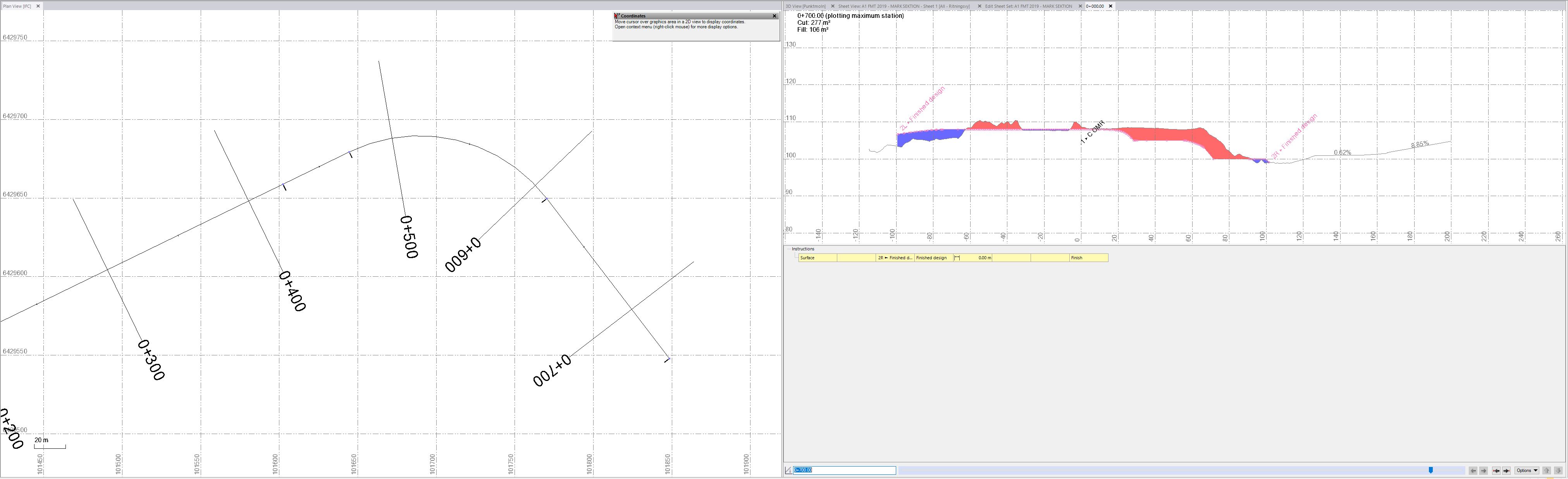Click the move instruction down arrow

(x=1558, y=470)
